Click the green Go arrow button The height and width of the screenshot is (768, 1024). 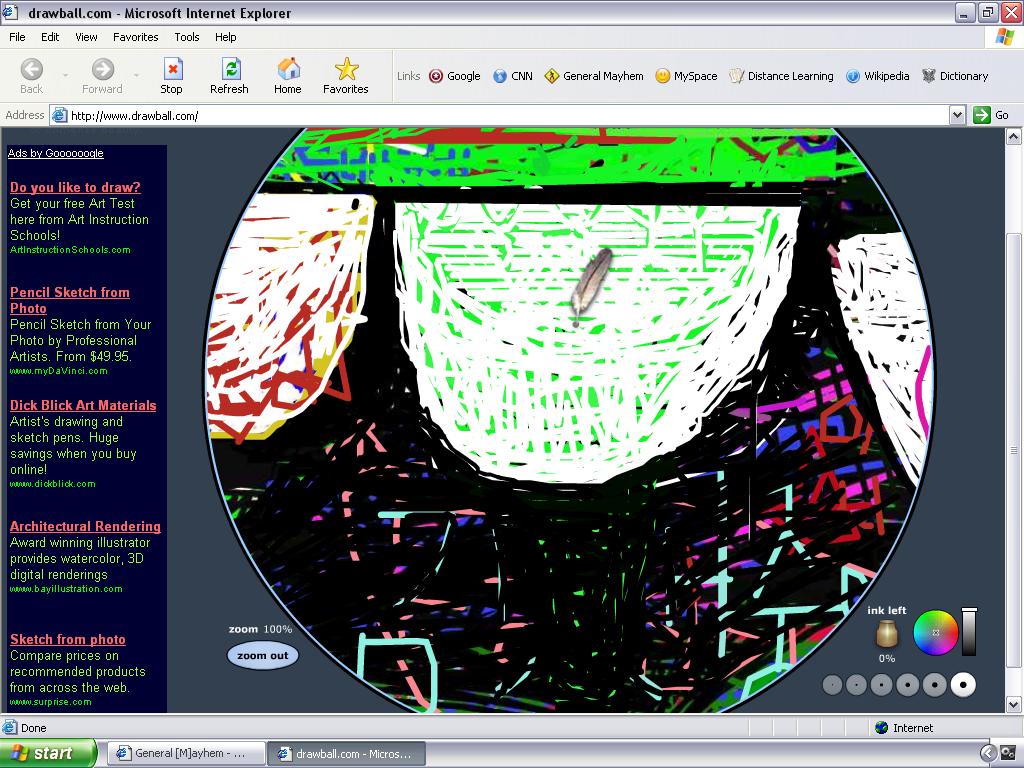pos(982,115)
